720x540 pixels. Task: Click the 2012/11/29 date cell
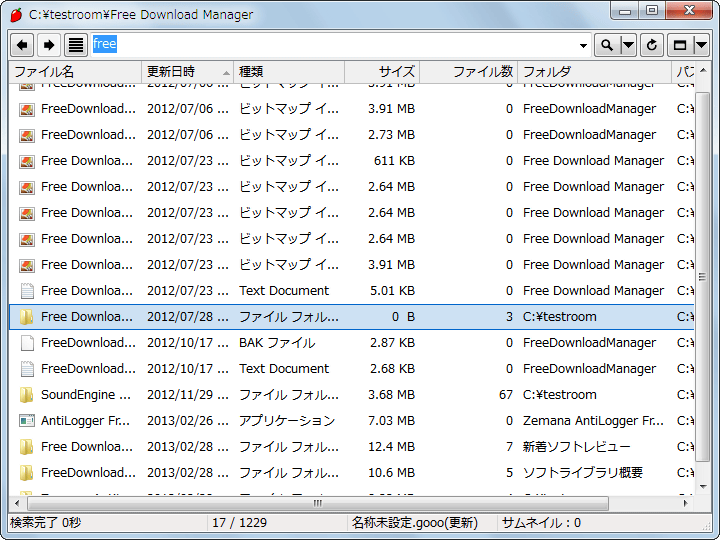[x=188, y=395]
